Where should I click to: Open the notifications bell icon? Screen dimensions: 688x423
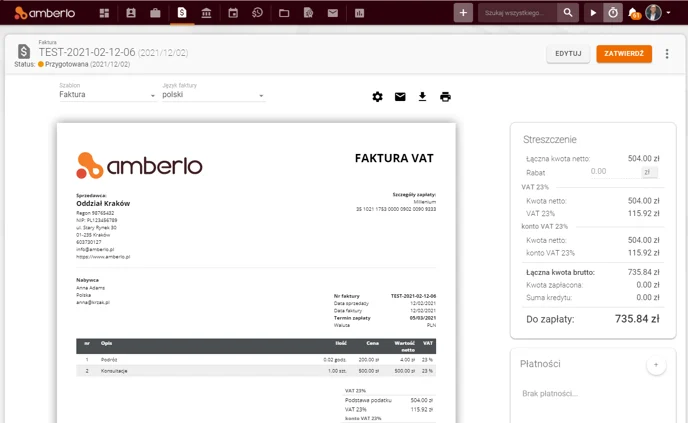click(x=634, y=13)
